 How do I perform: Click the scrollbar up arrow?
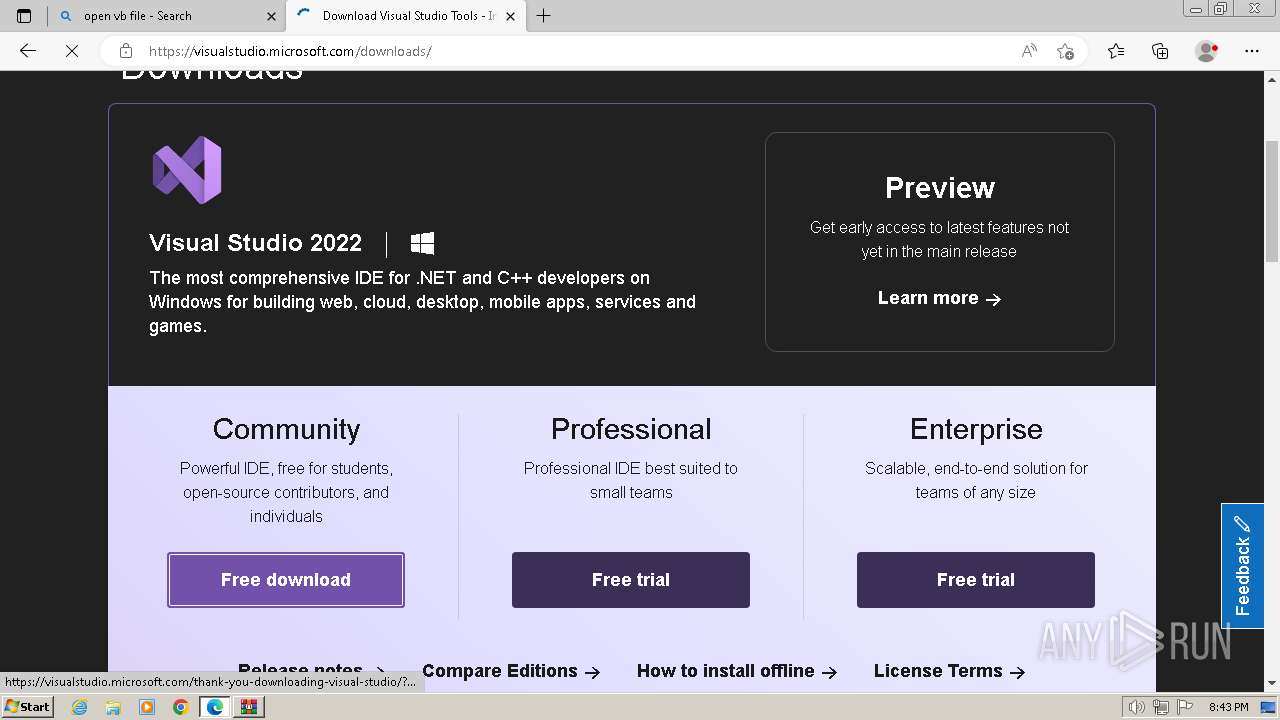(x=1272, y=79)
